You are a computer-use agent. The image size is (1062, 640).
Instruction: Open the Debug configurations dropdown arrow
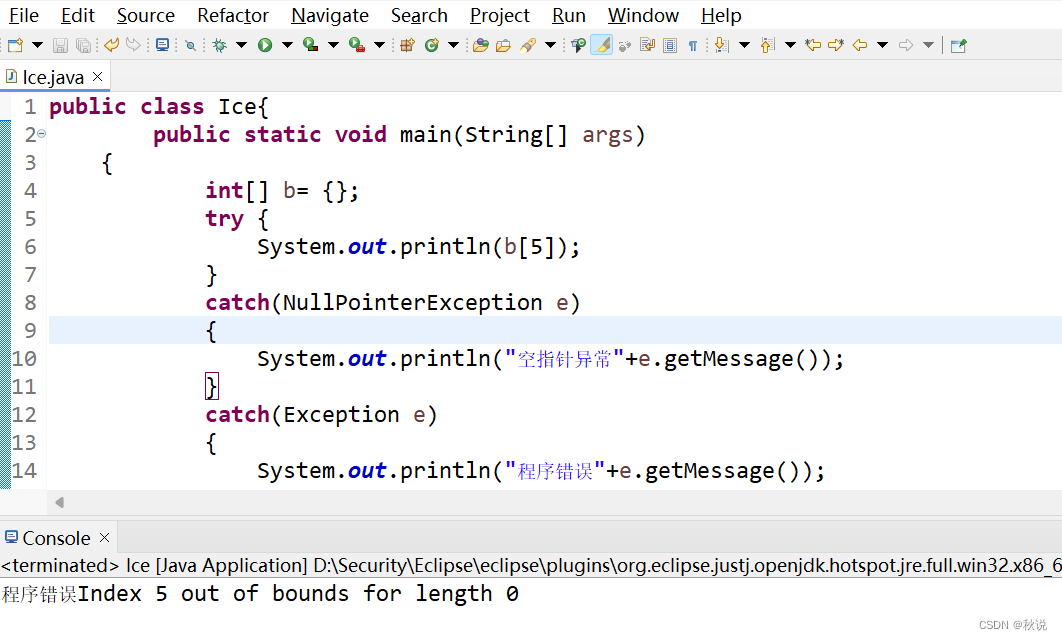point(241,45)
